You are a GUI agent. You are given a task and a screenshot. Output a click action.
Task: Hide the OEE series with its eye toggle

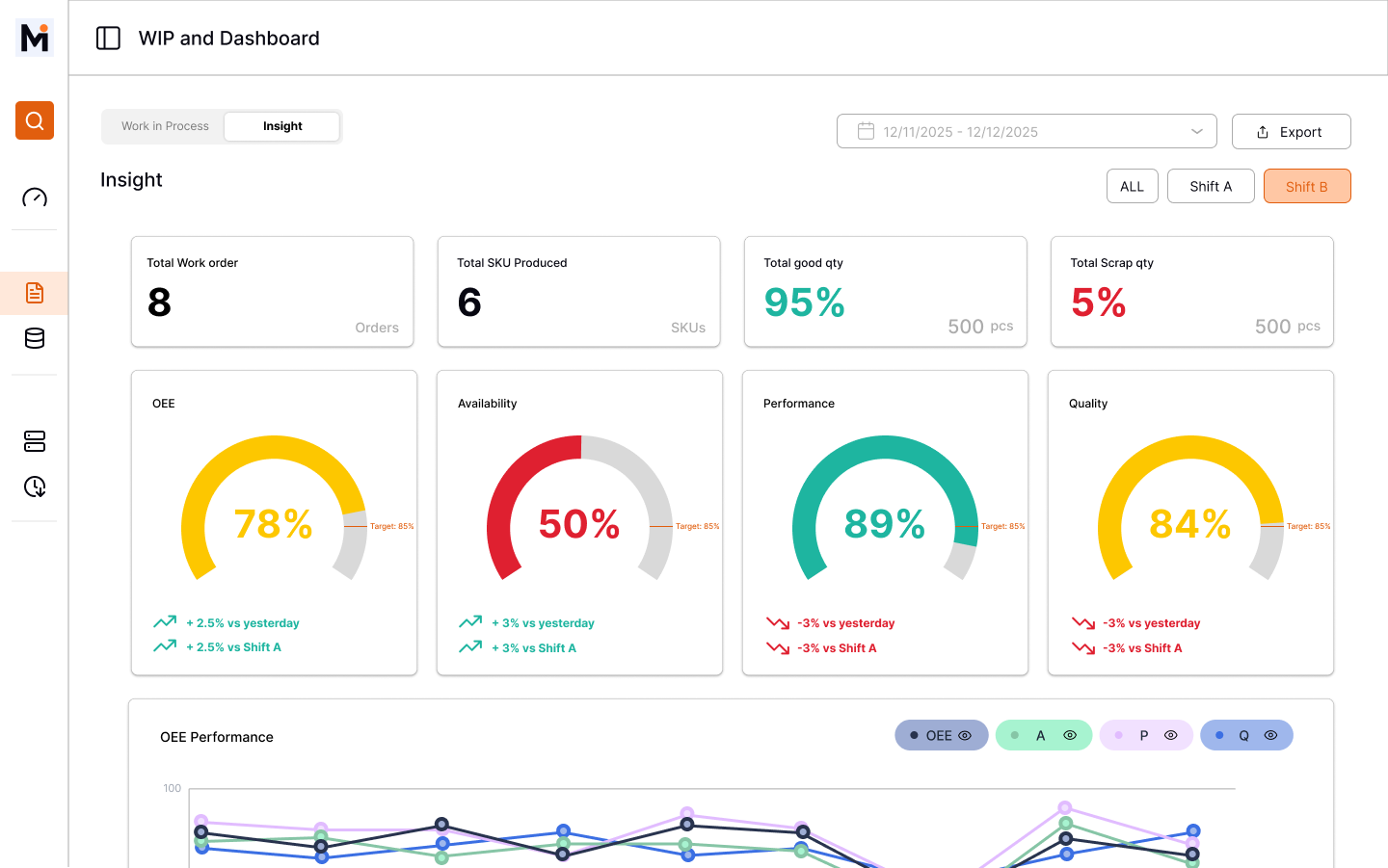tap(966, 734)
